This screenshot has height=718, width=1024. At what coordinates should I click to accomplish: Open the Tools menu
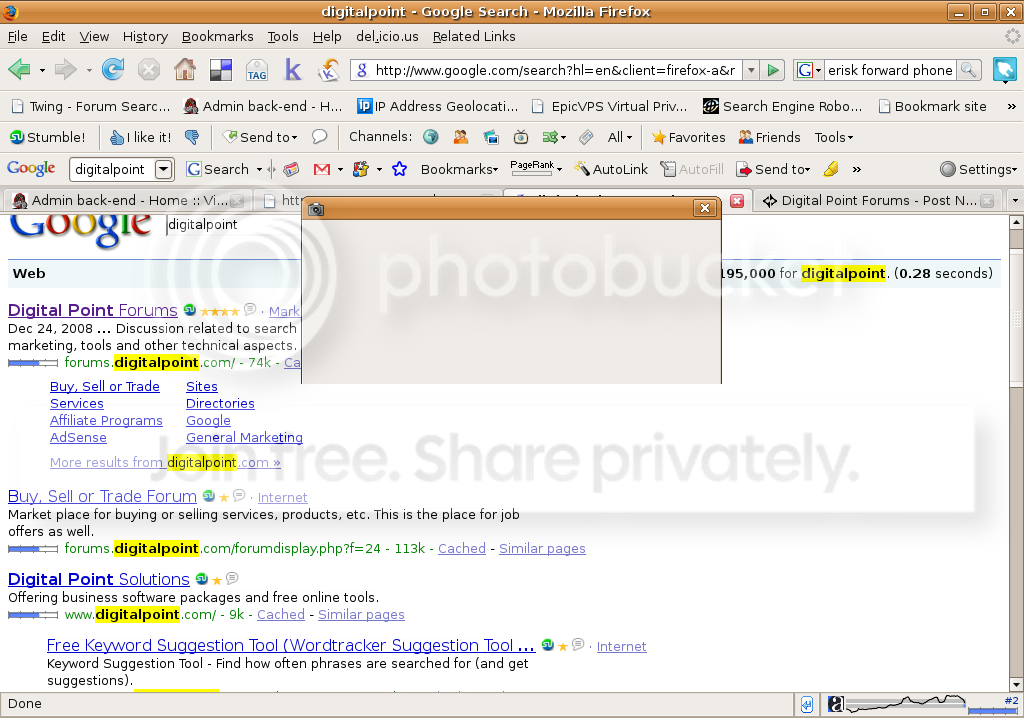click(x=283, y=37)
